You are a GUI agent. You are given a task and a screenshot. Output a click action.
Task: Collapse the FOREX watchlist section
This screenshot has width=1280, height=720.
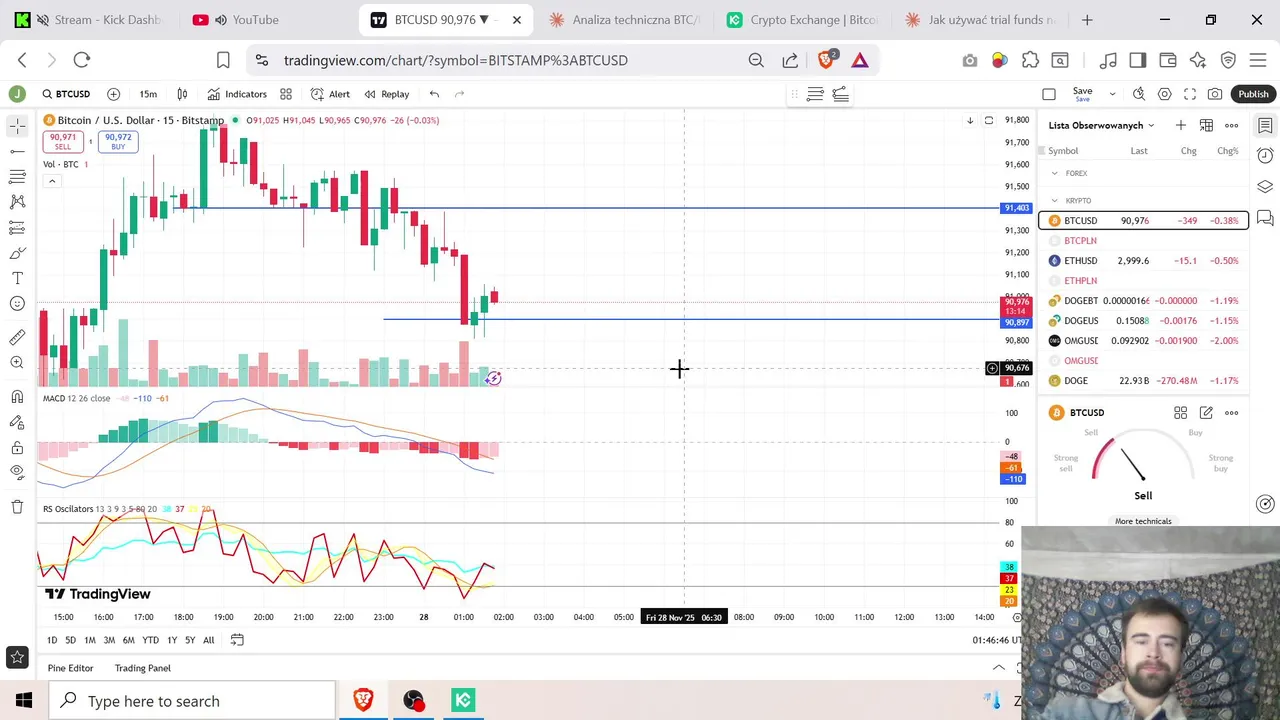pos(1054,173)
